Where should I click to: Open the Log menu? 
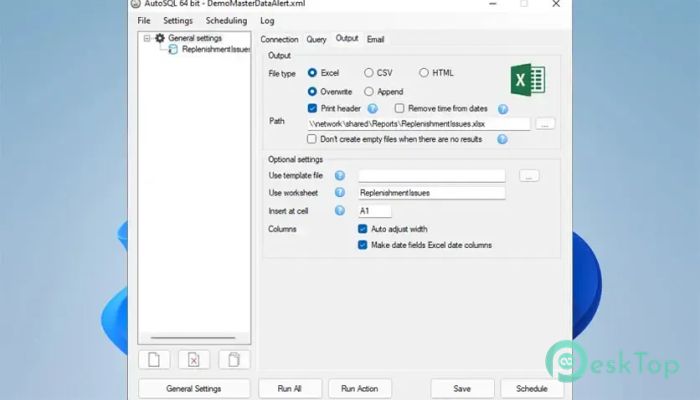click(267, 21)
